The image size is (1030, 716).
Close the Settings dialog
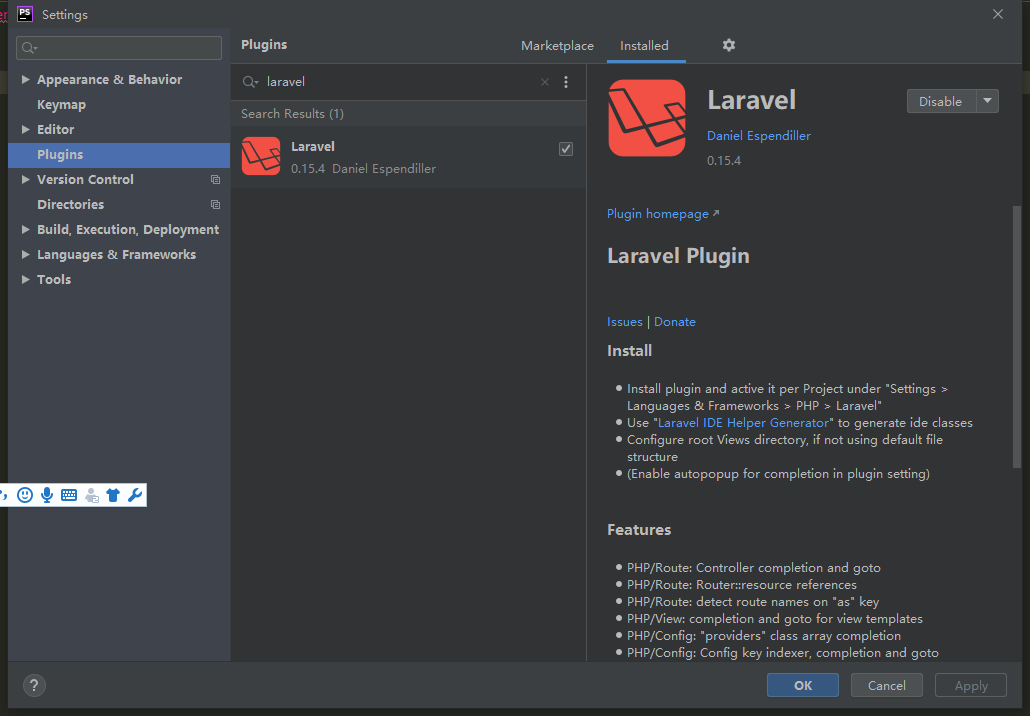pos(998,14)
